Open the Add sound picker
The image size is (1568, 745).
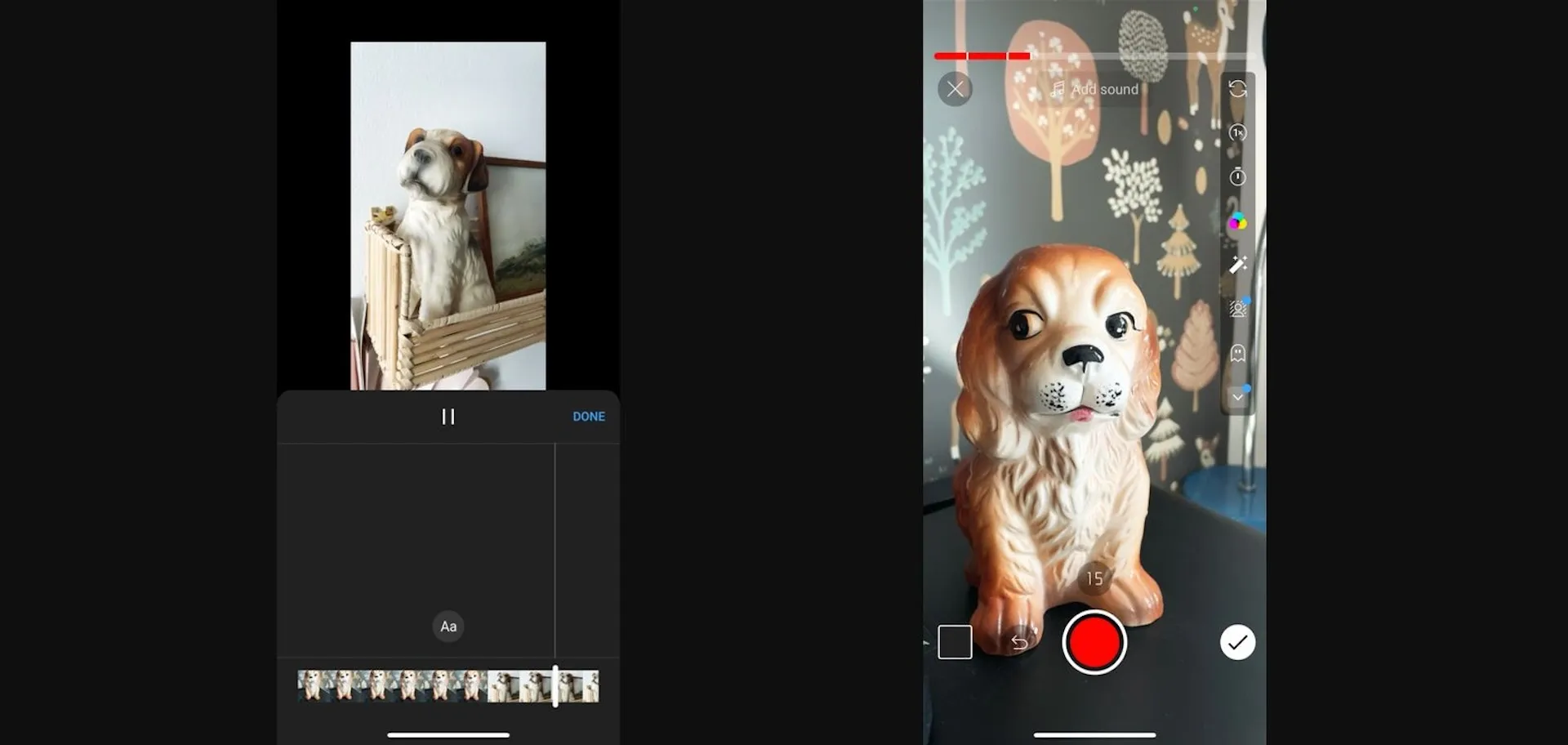coord(1095,90)
